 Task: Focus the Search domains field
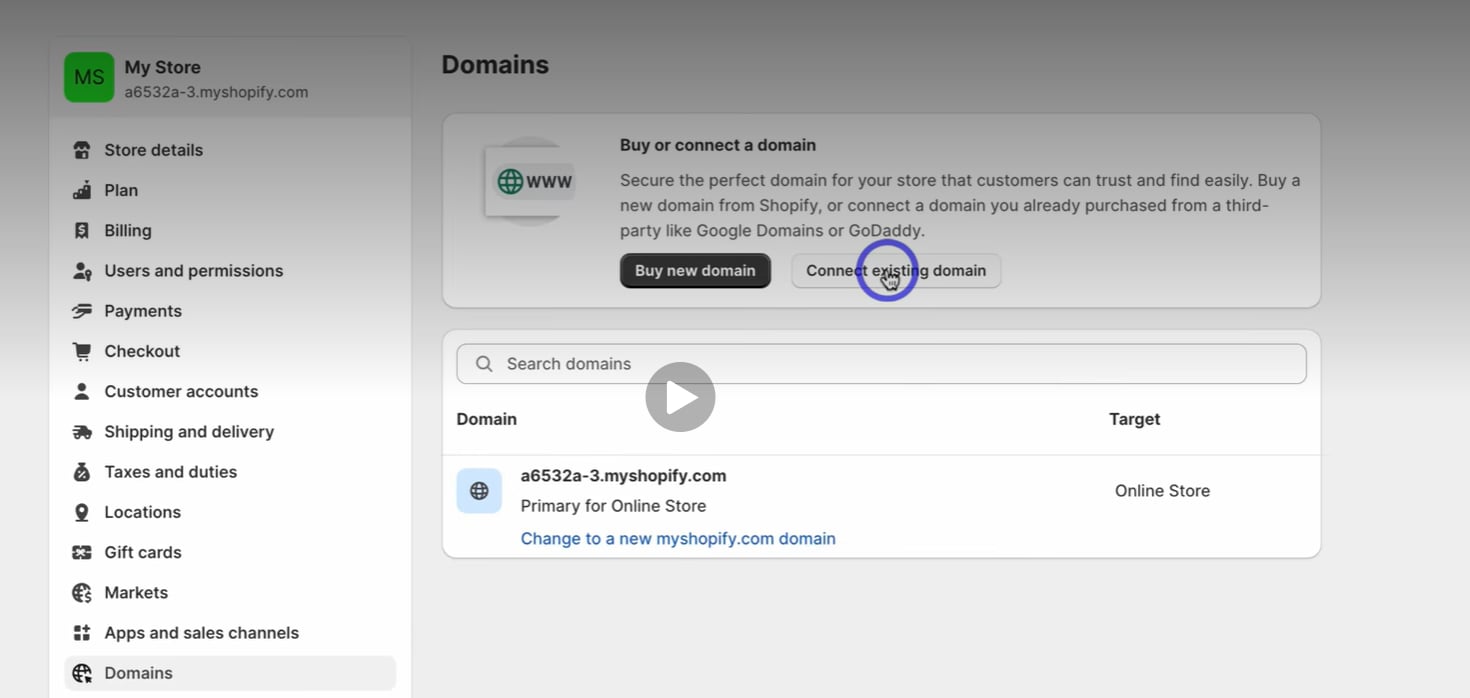click(x=881, y=364)
